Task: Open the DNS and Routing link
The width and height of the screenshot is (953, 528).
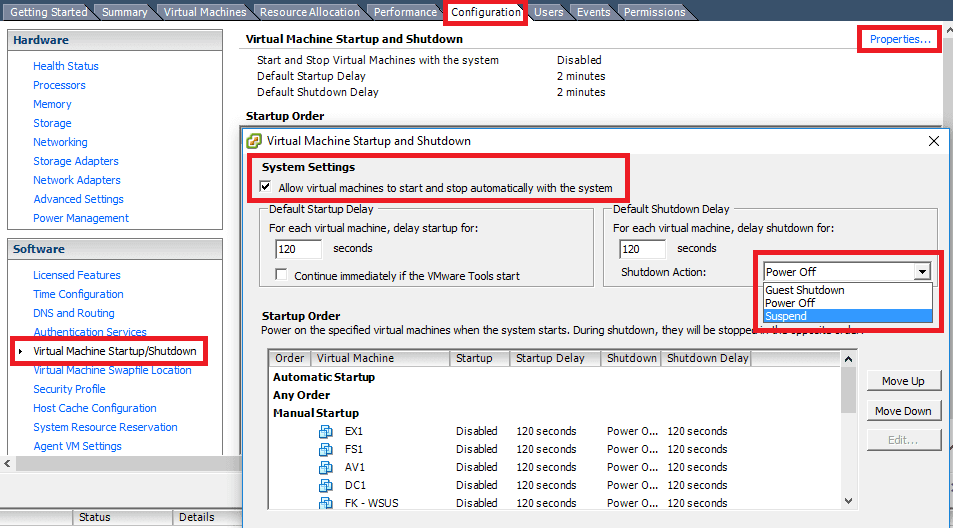Action: tap(74, 313)
